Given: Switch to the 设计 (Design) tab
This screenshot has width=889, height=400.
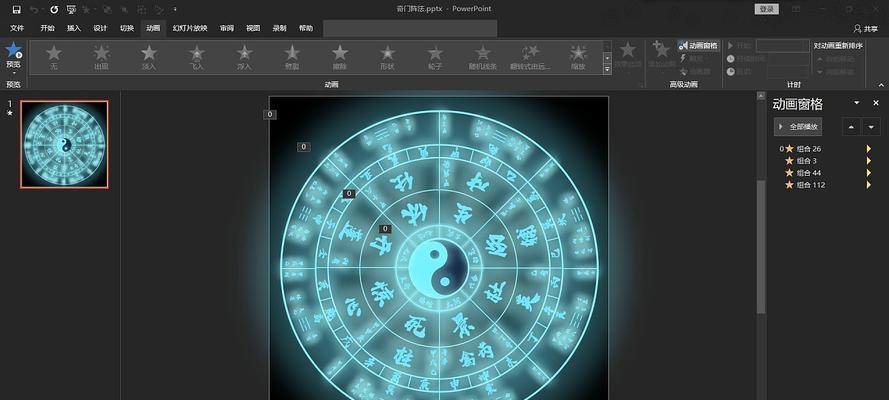Looking at the screenshot, I should pyautogui.click(x=100, y=28).
